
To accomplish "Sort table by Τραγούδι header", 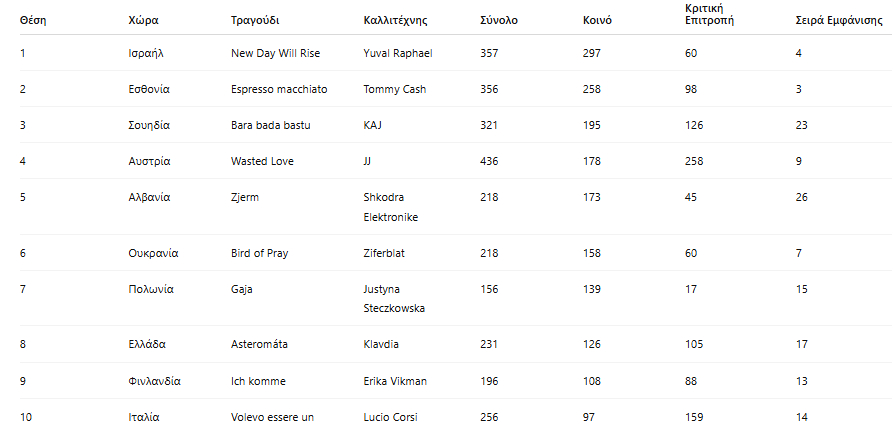I will click(255, 20).
